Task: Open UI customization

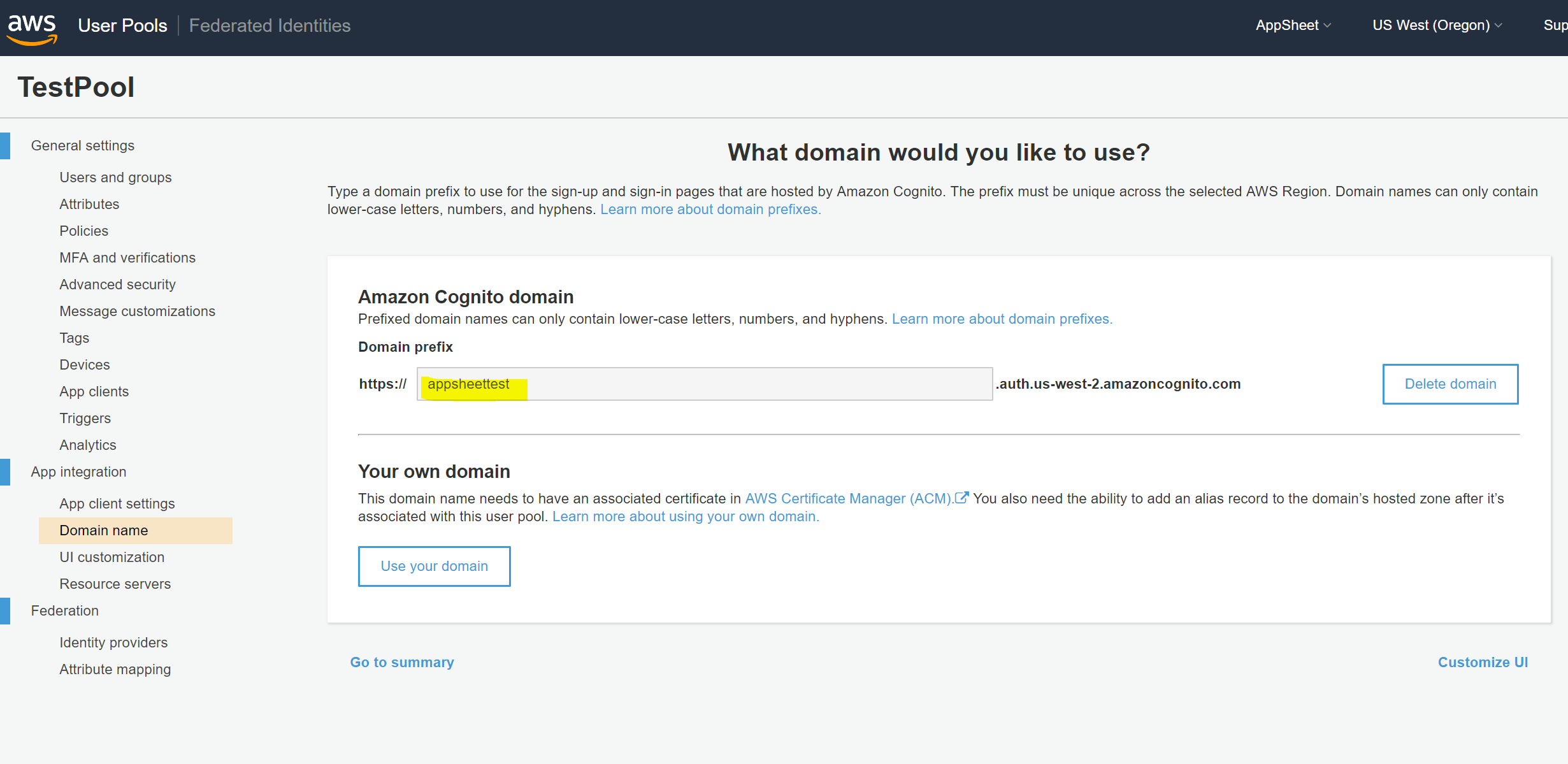Action: coord(111,557)
